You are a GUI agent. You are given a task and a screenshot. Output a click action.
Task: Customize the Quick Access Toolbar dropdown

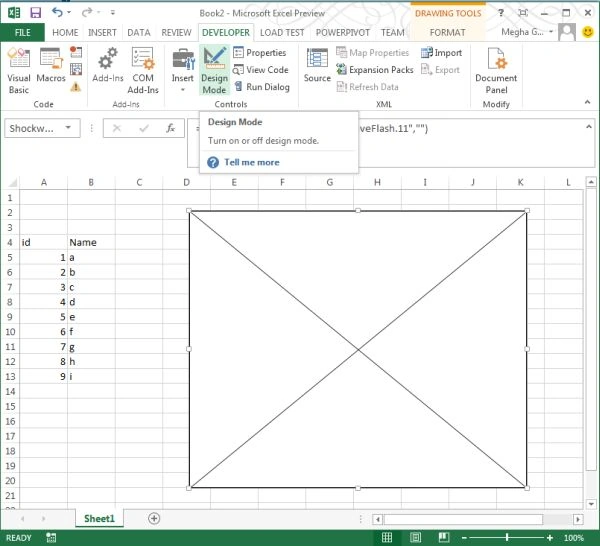(112, 13)
